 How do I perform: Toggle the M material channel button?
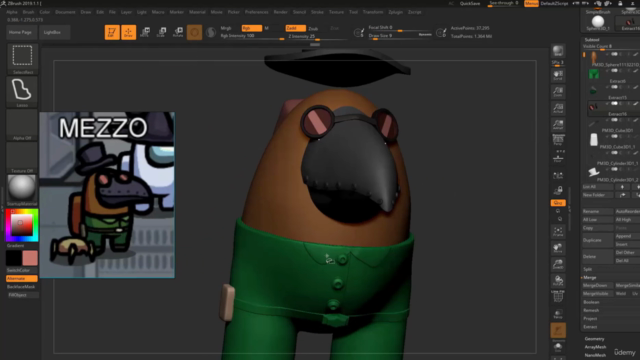tap(267, 28)
